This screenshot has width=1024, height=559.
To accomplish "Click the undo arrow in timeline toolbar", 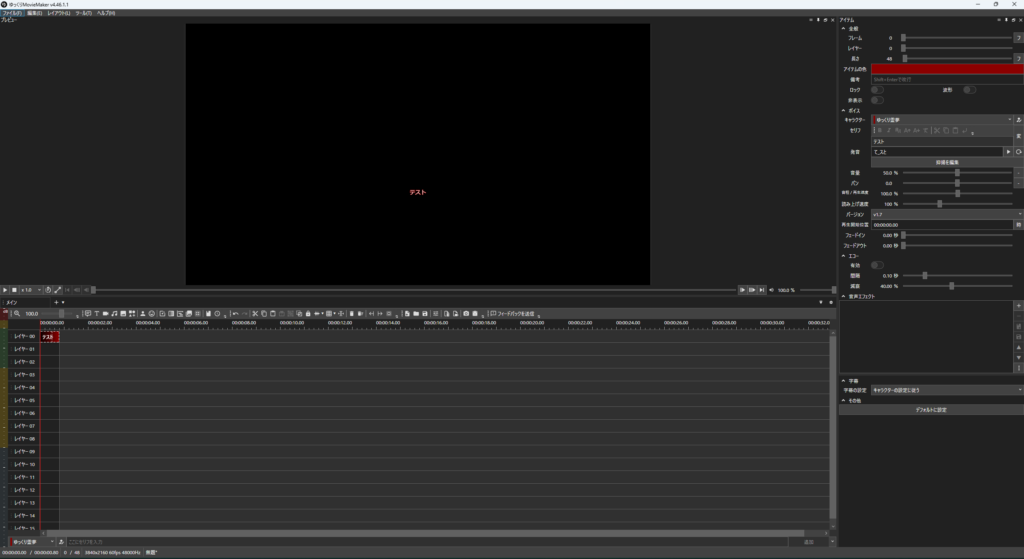I will point(235,313).
